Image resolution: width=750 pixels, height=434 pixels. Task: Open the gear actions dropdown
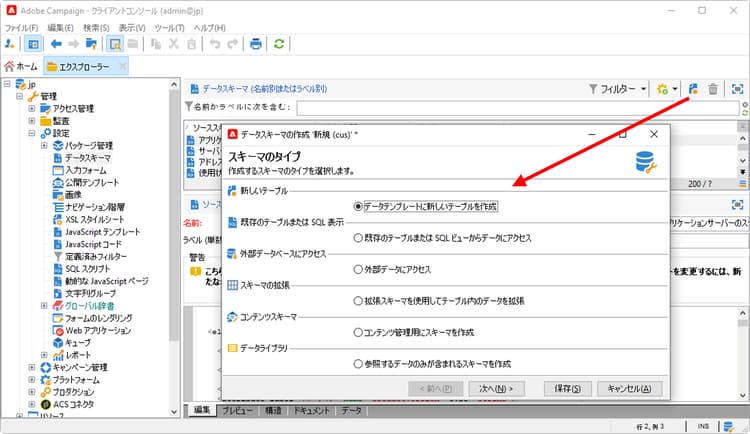pyautogui.click(x=667, y=89)
